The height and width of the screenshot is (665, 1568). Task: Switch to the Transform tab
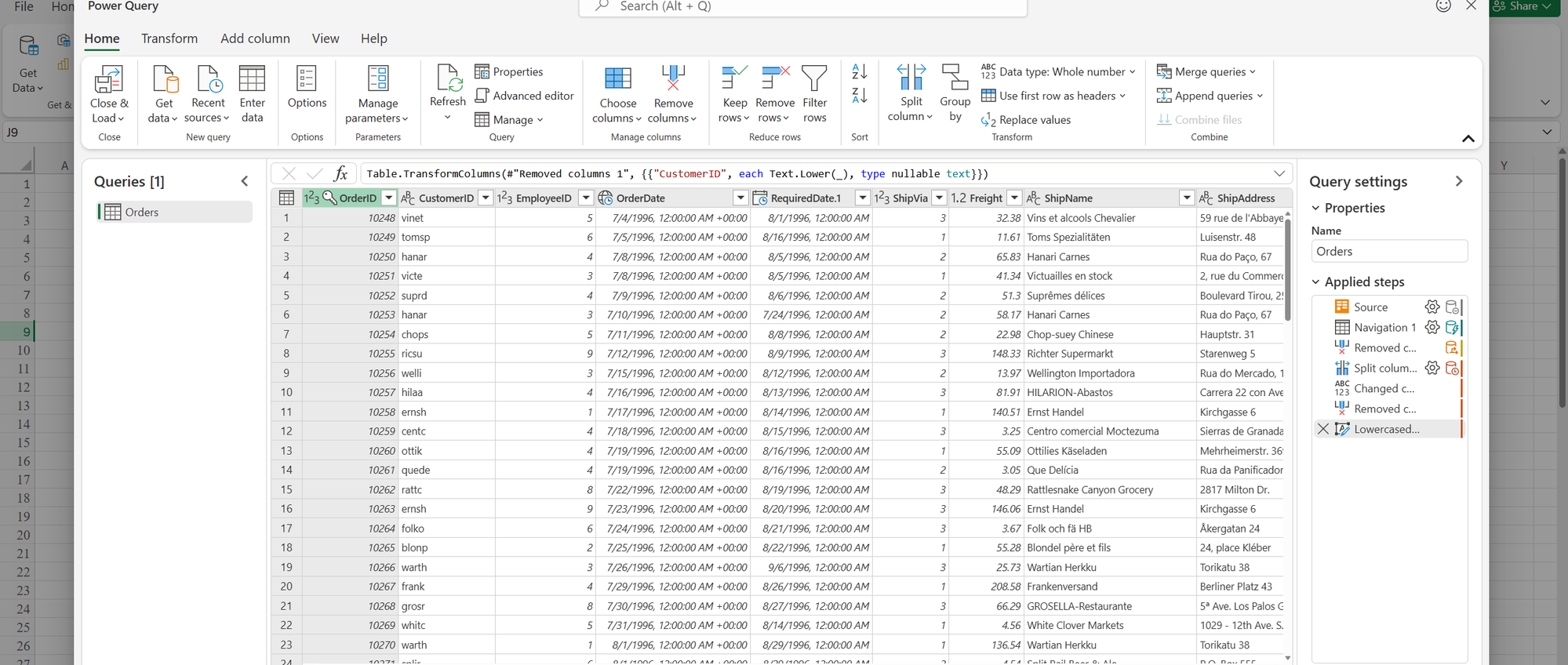169,38
